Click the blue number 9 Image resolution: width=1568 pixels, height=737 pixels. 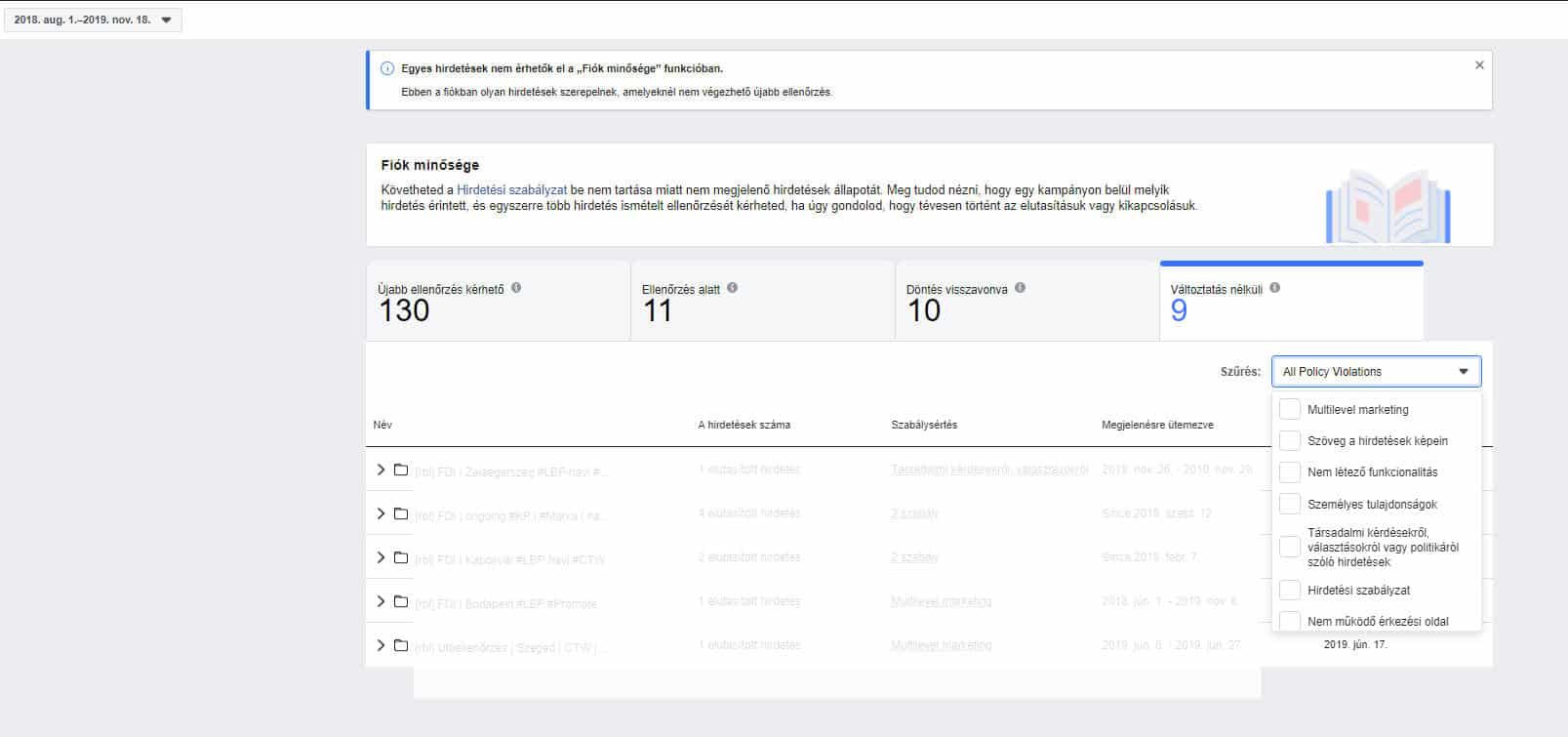(x=1179, y=310)
